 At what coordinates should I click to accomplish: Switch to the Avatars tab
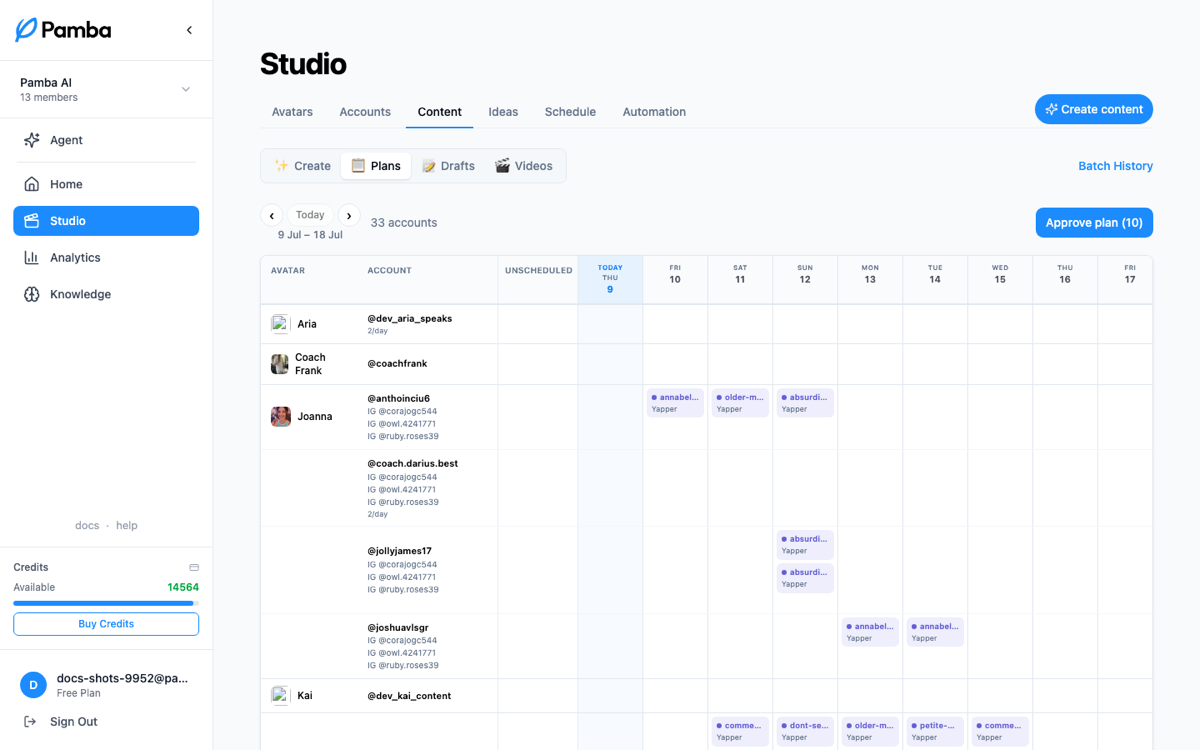point(292,112)
